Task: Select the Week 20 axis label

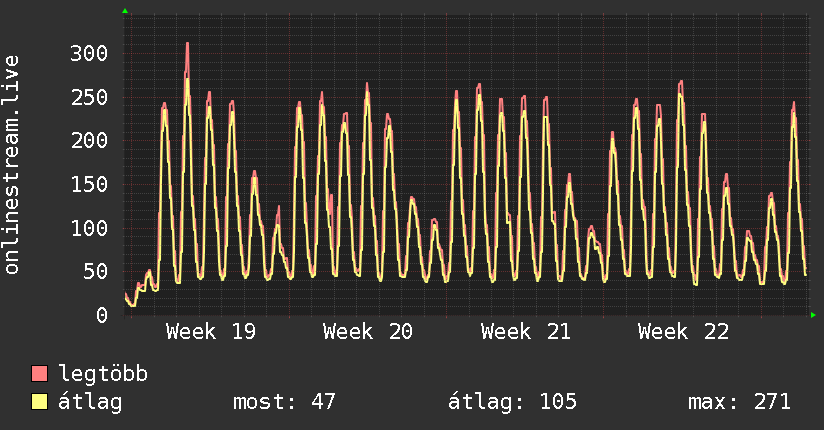Action: click(368, 332)
